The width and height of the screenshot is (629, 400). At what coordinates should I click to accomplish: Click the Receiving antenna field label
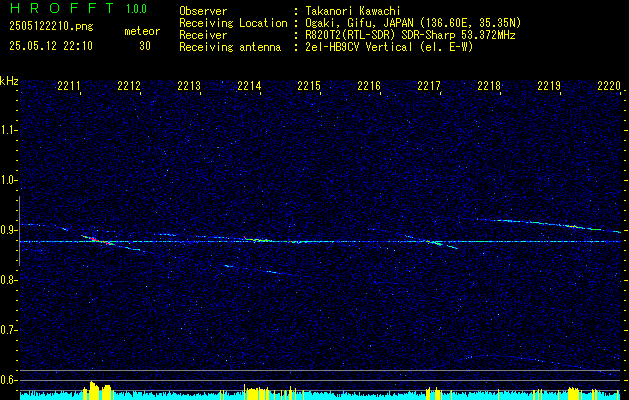tap(230, 47)
